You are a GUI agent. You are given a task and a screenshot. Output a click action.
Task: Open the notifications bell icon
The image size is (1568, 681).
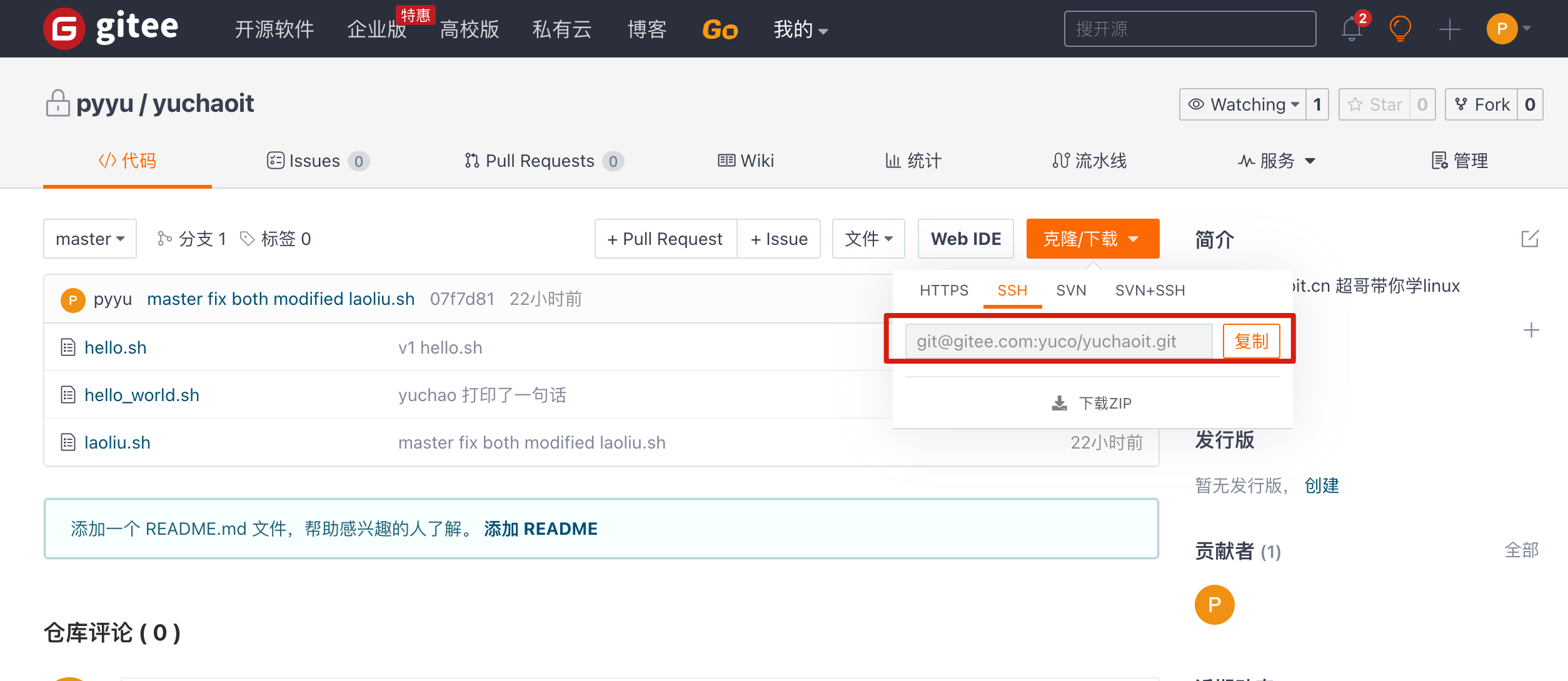coord(1352,29)
